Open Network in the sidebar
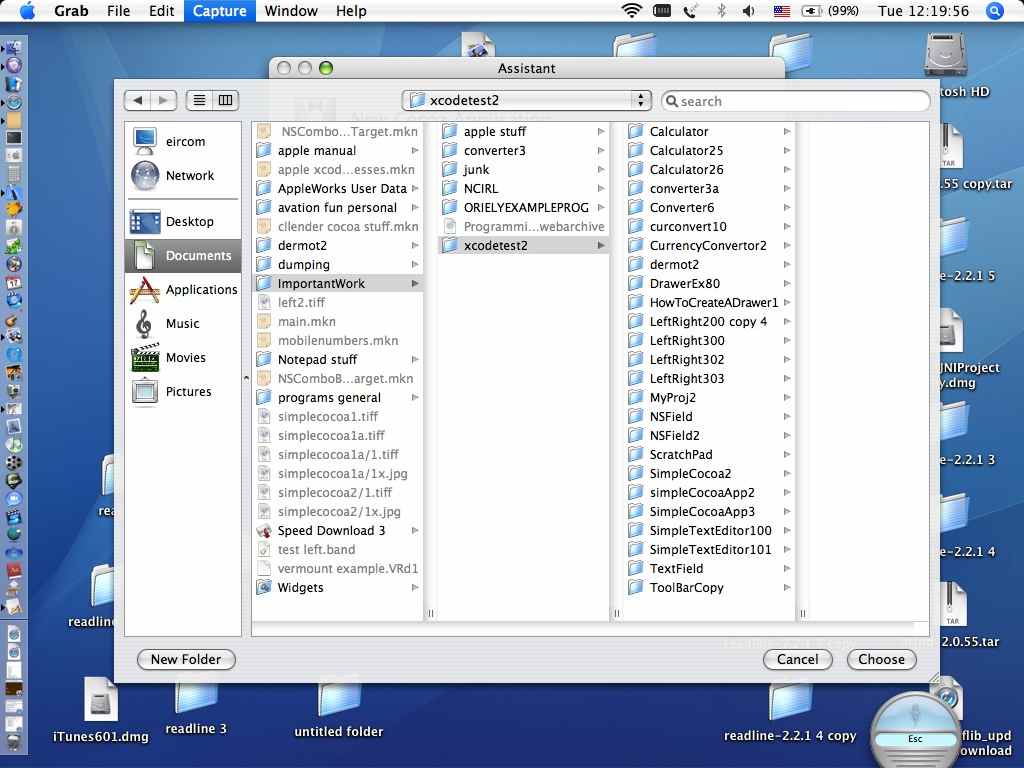This screenshot has height=768, width=1024. tap(183, 175)
